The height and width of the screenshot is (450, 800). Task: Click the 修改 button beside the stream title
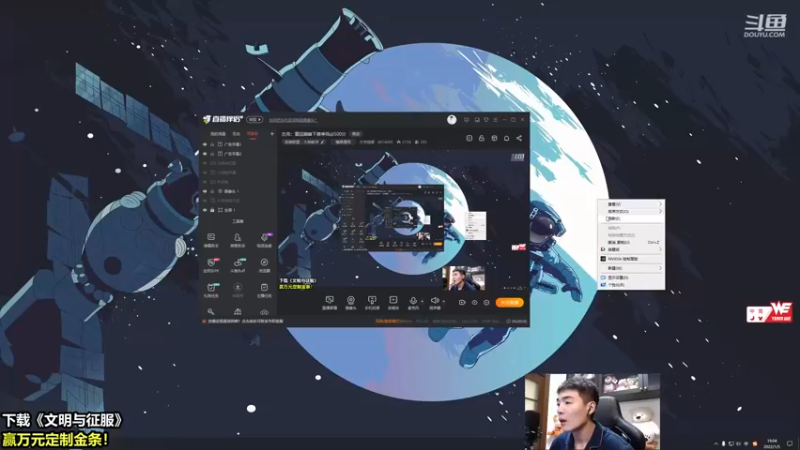pos(356,134)
